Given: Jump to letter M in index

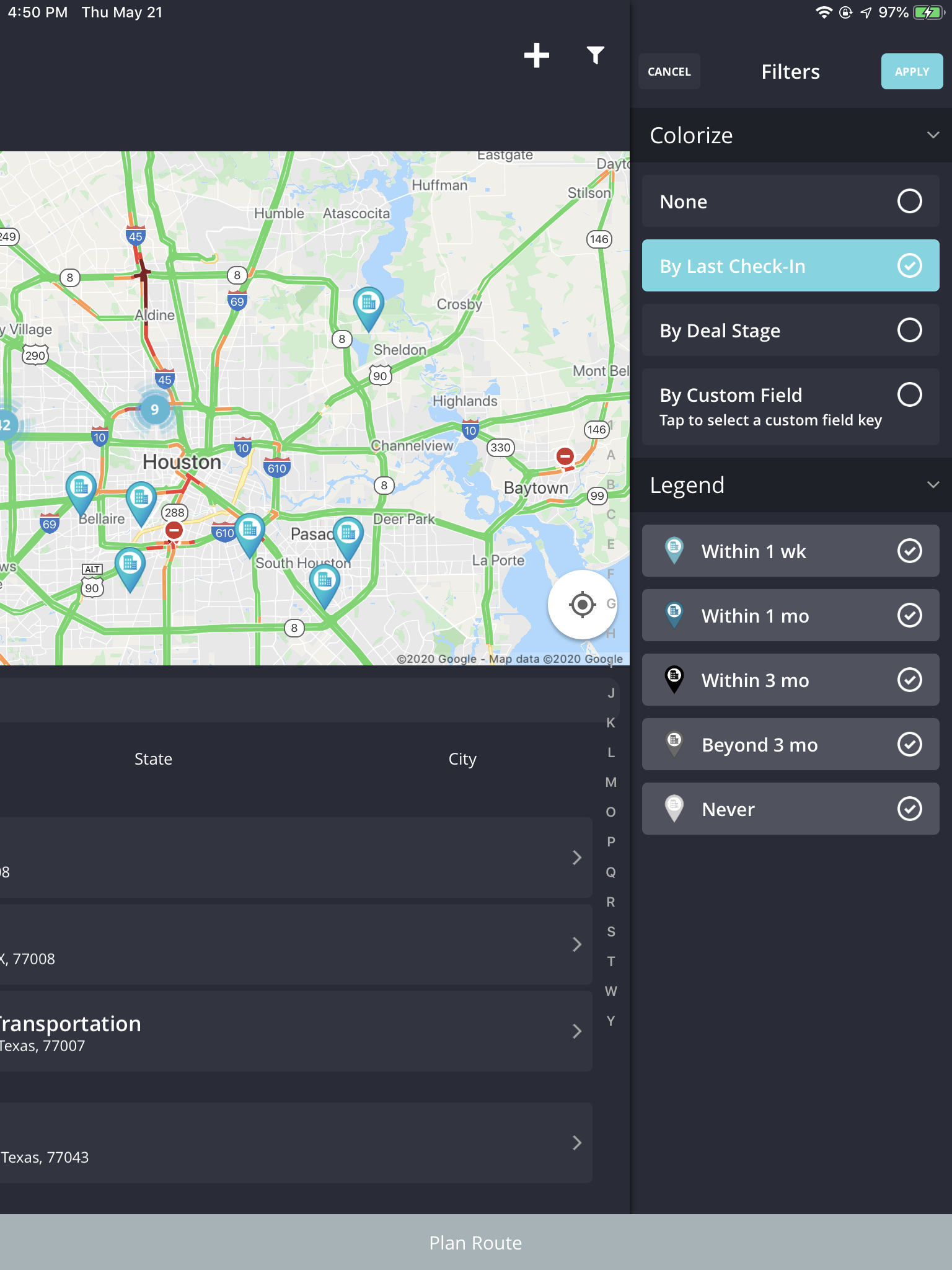Looking at the screenshot, I should coord(611,782).
